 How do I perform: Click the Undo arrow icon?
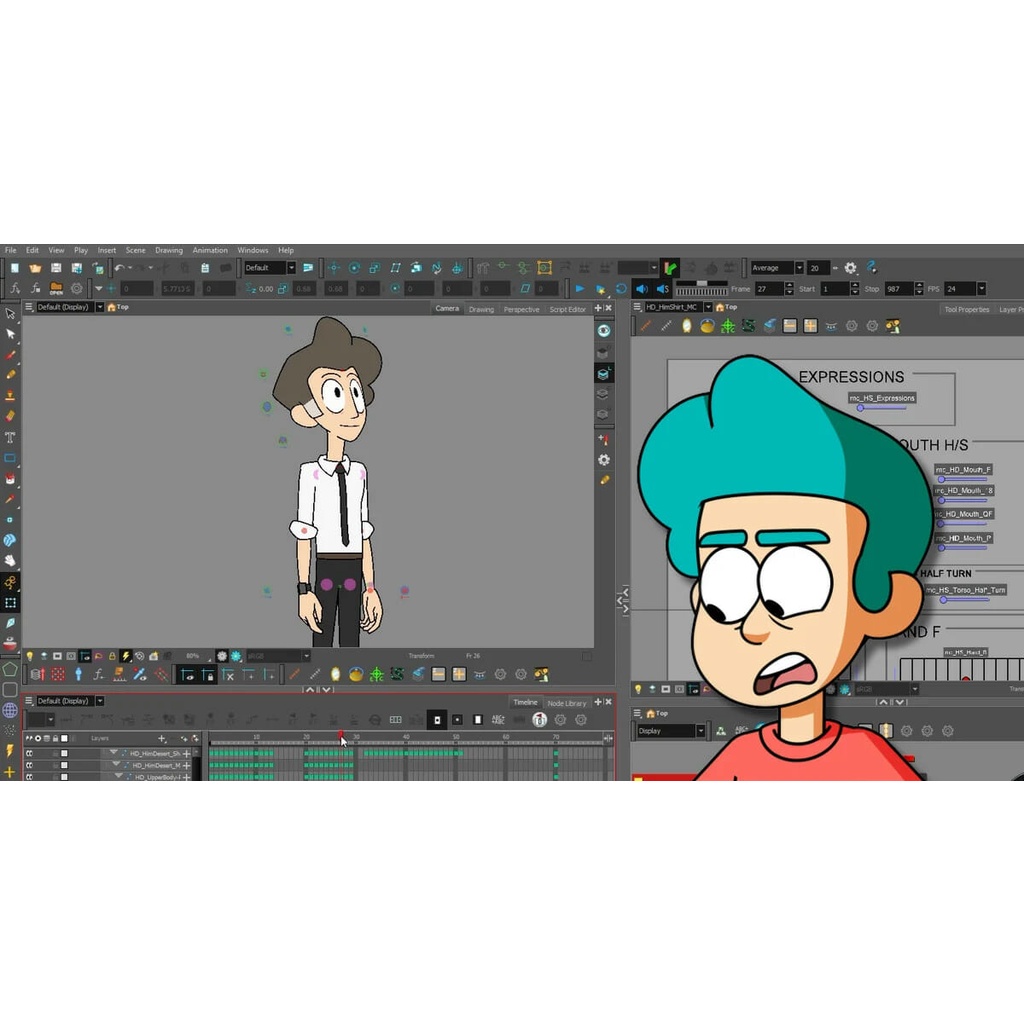pyautogui.click(x=119, y=268)
